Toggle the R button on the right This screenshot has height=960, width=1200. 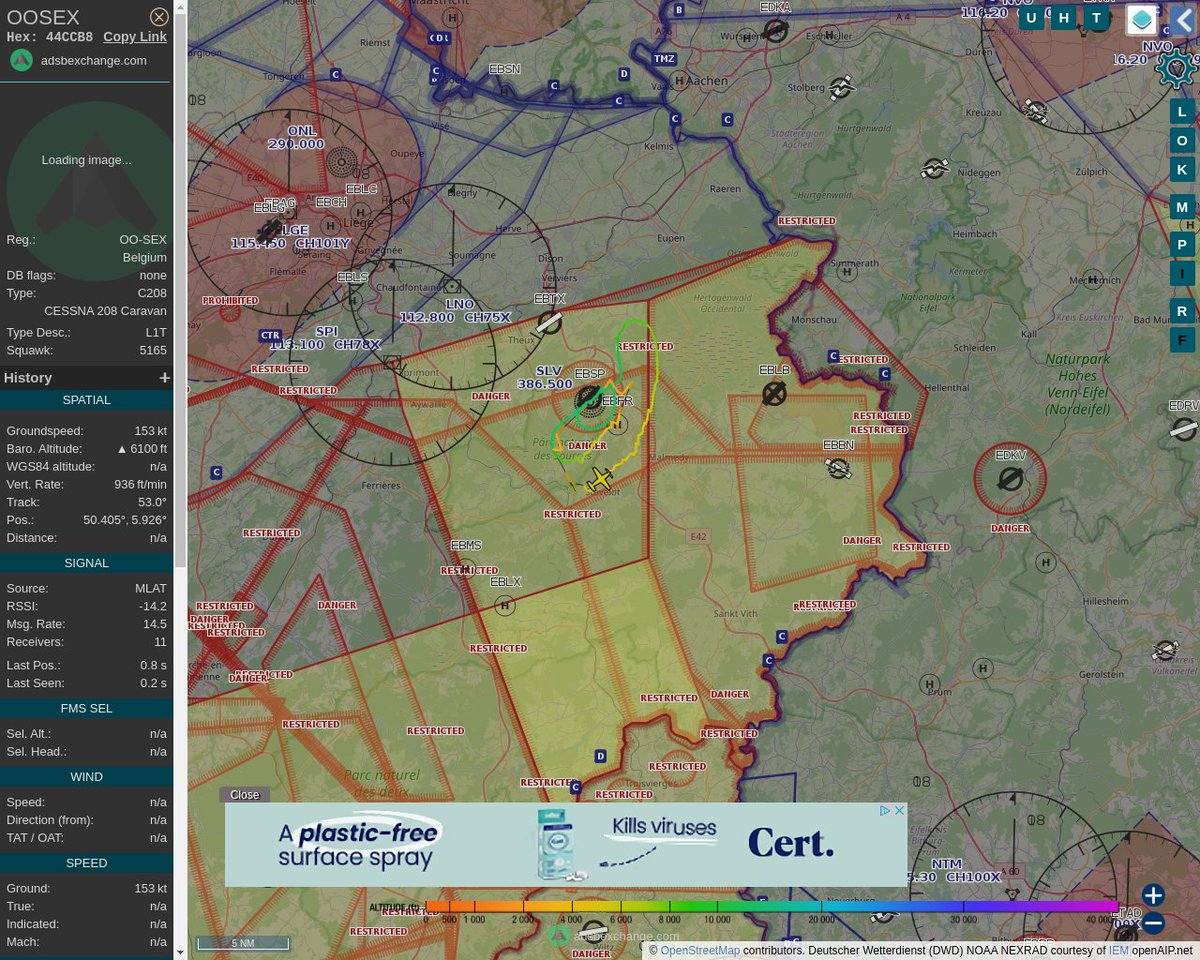tap(1182, 311)
